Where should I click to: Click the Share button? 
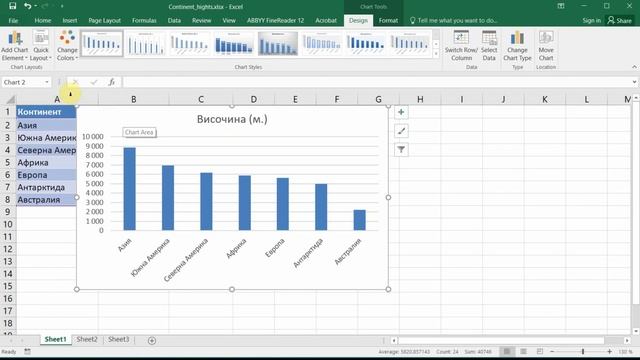click(x=620, y=20)
